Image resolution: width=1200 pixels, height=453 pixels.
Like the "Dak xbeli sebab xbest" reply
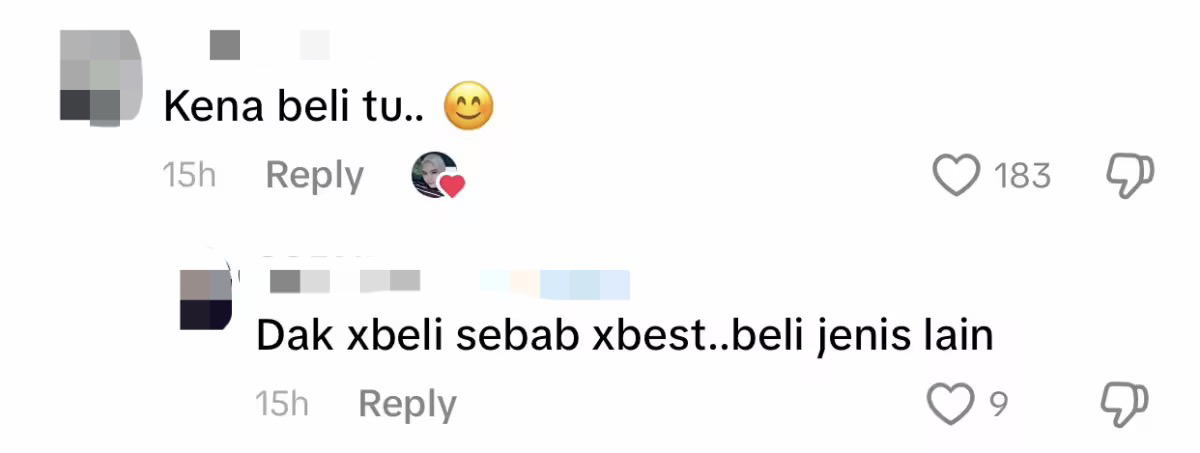pos(950,404)
